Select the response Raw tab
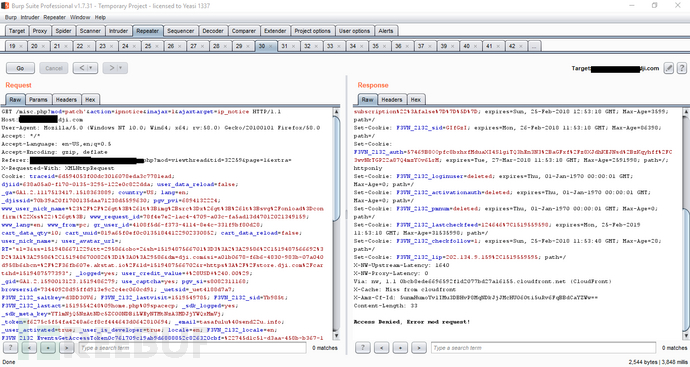The height and width of the screenshot is (367, 690). (367, 99)
